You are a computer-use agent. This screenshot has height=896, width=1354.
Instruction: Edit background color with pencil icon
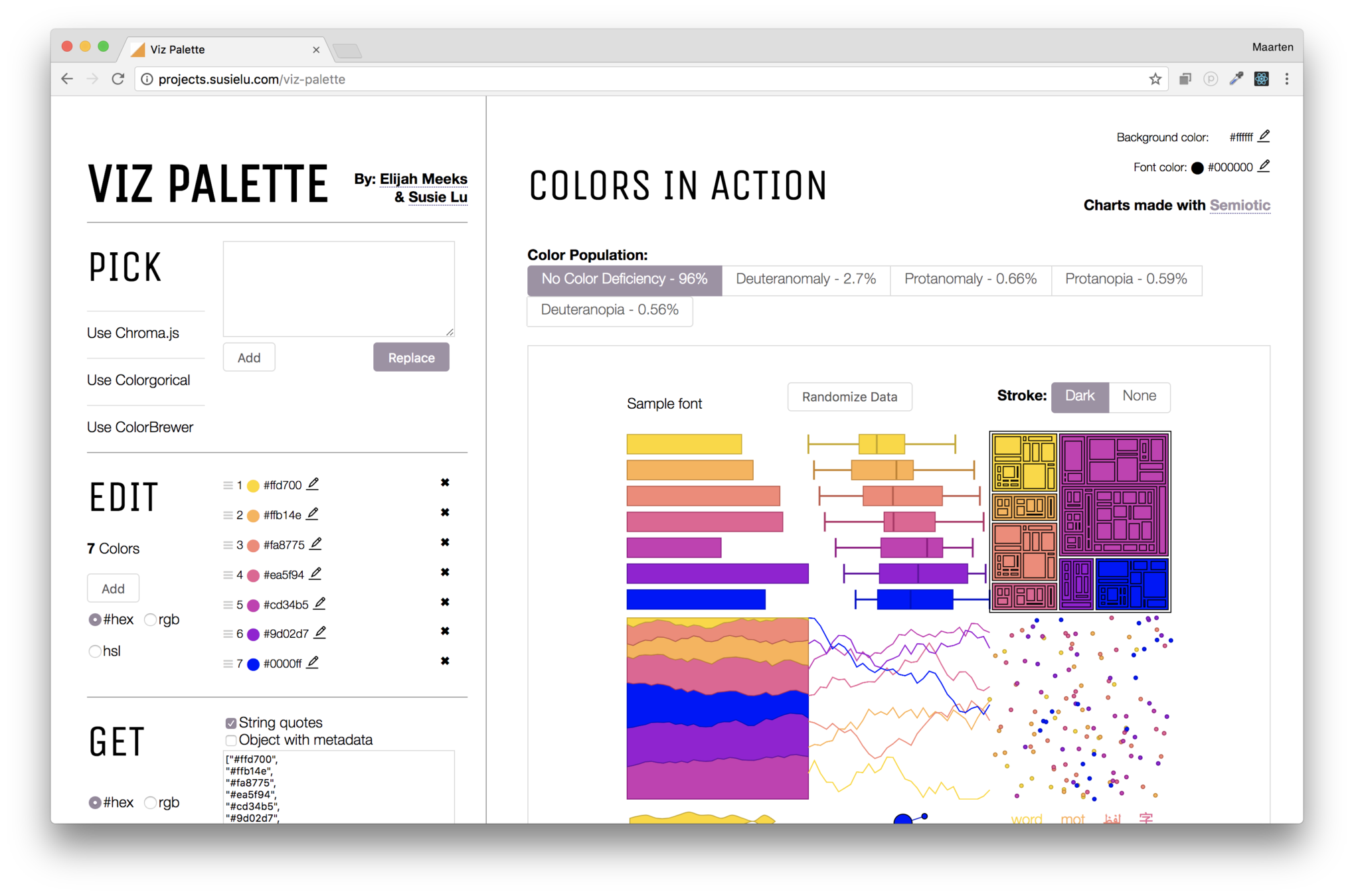click(x=1264, y=136)
